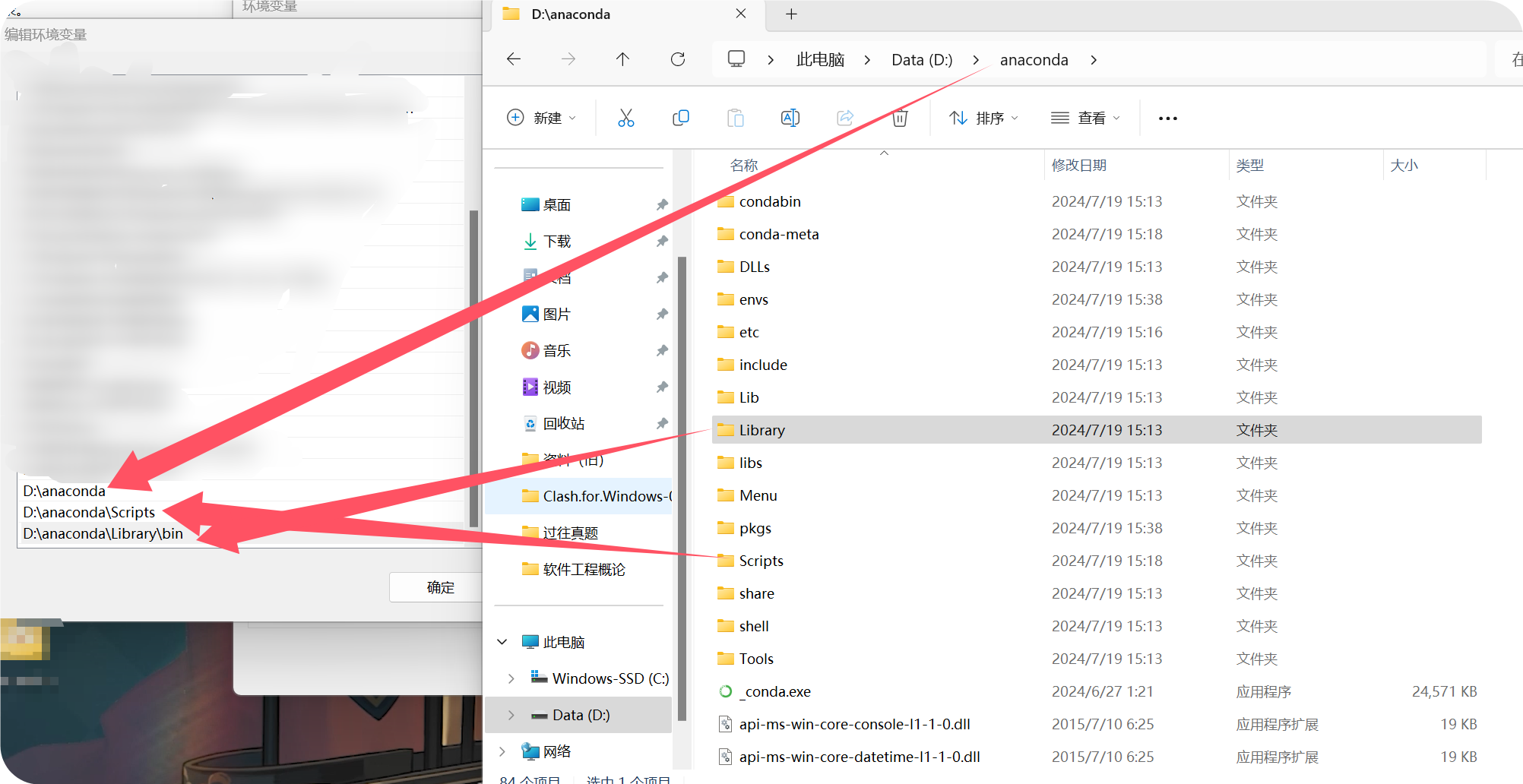Open the 新建 dropdown menu
The width and height of the screenshot is (1523, 784).
click(541, 118)
